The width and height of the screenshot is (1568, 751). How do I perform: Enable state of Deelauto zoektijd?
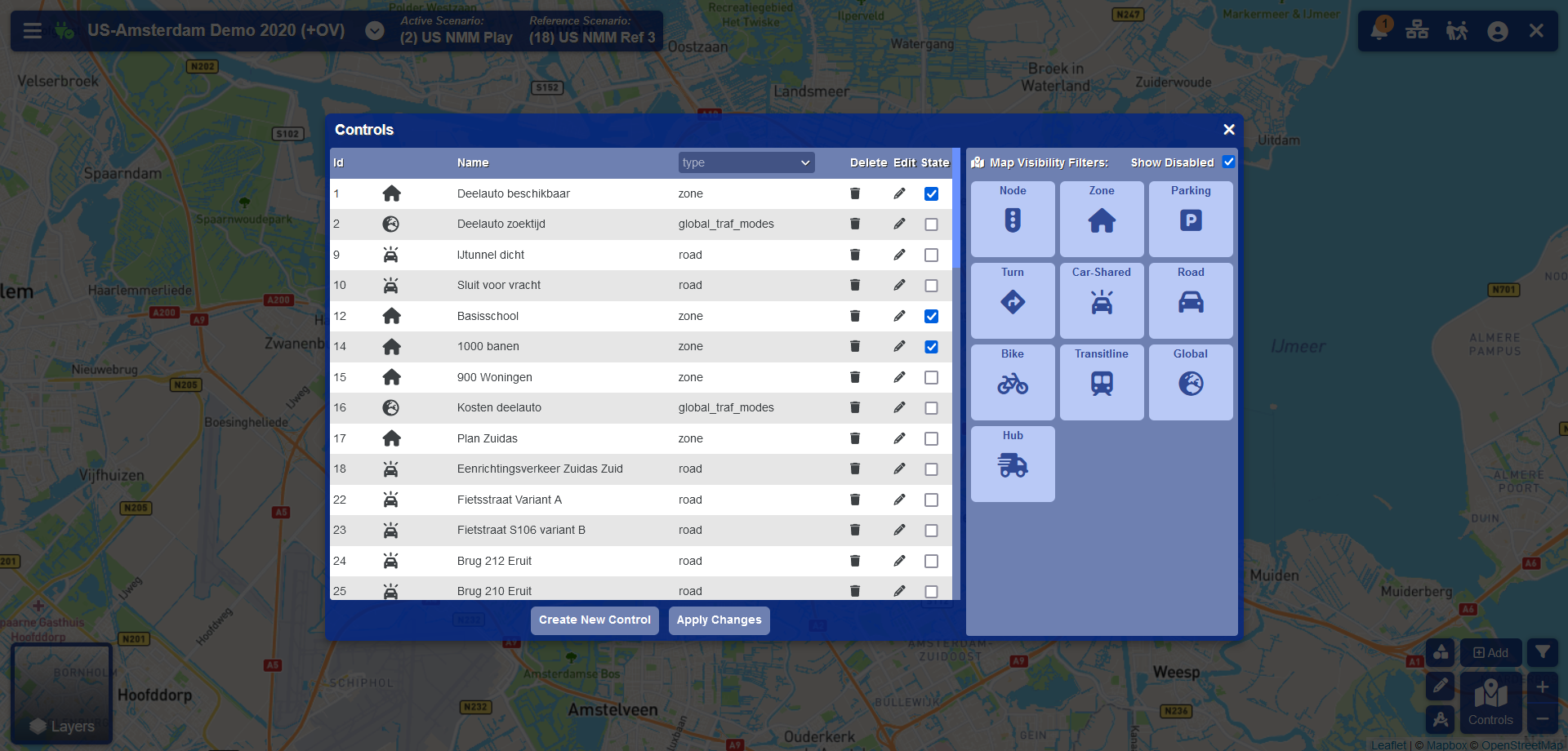(x=931, y=224)
